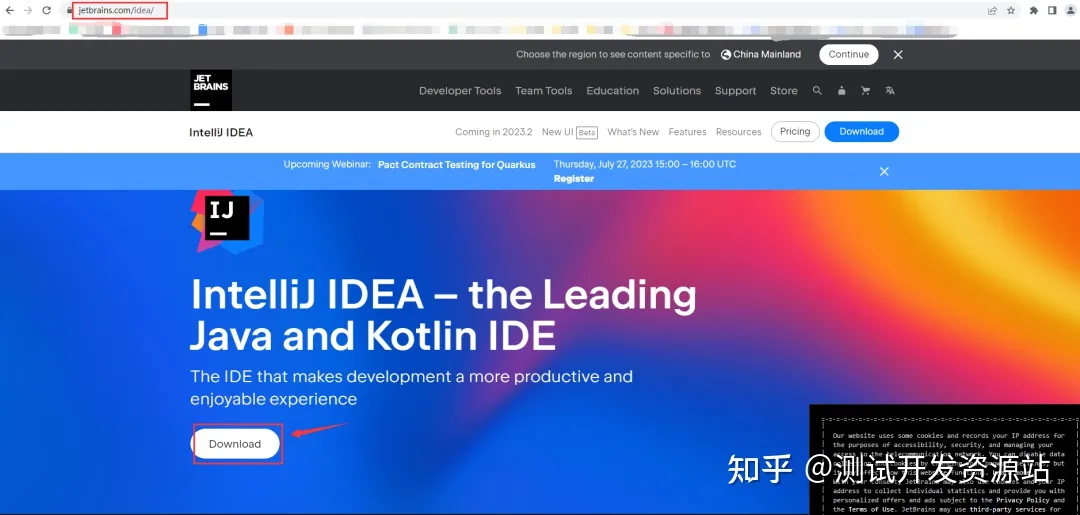Close the upcoming webinar banner

pyautogui.click(x=884, y=171)
